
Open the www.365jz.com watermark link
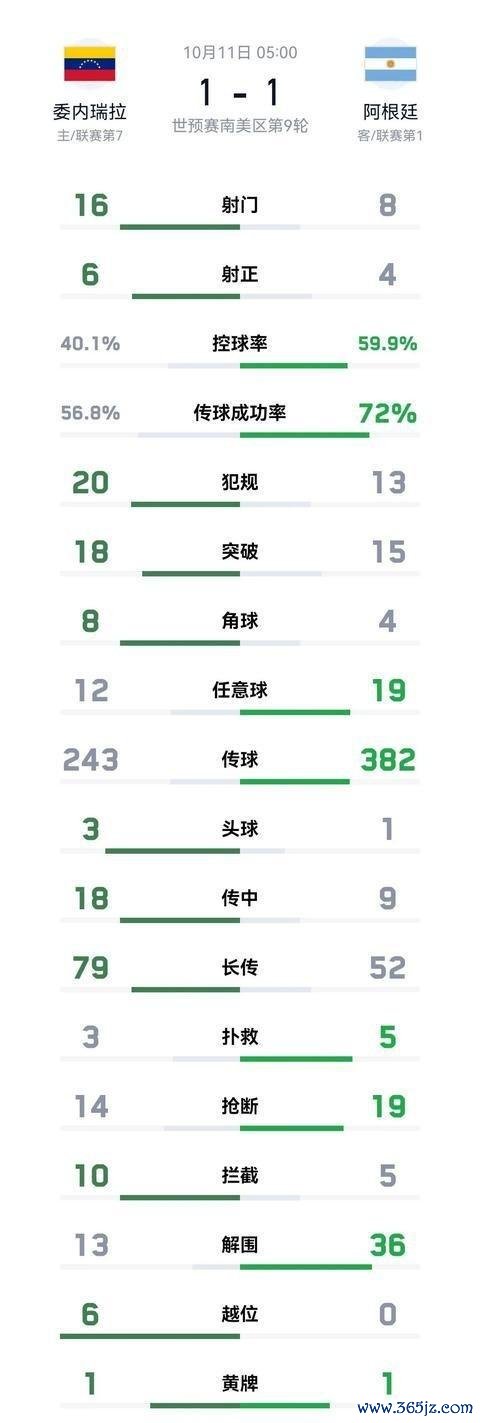pyautogui.click(x=414, y=1406)
